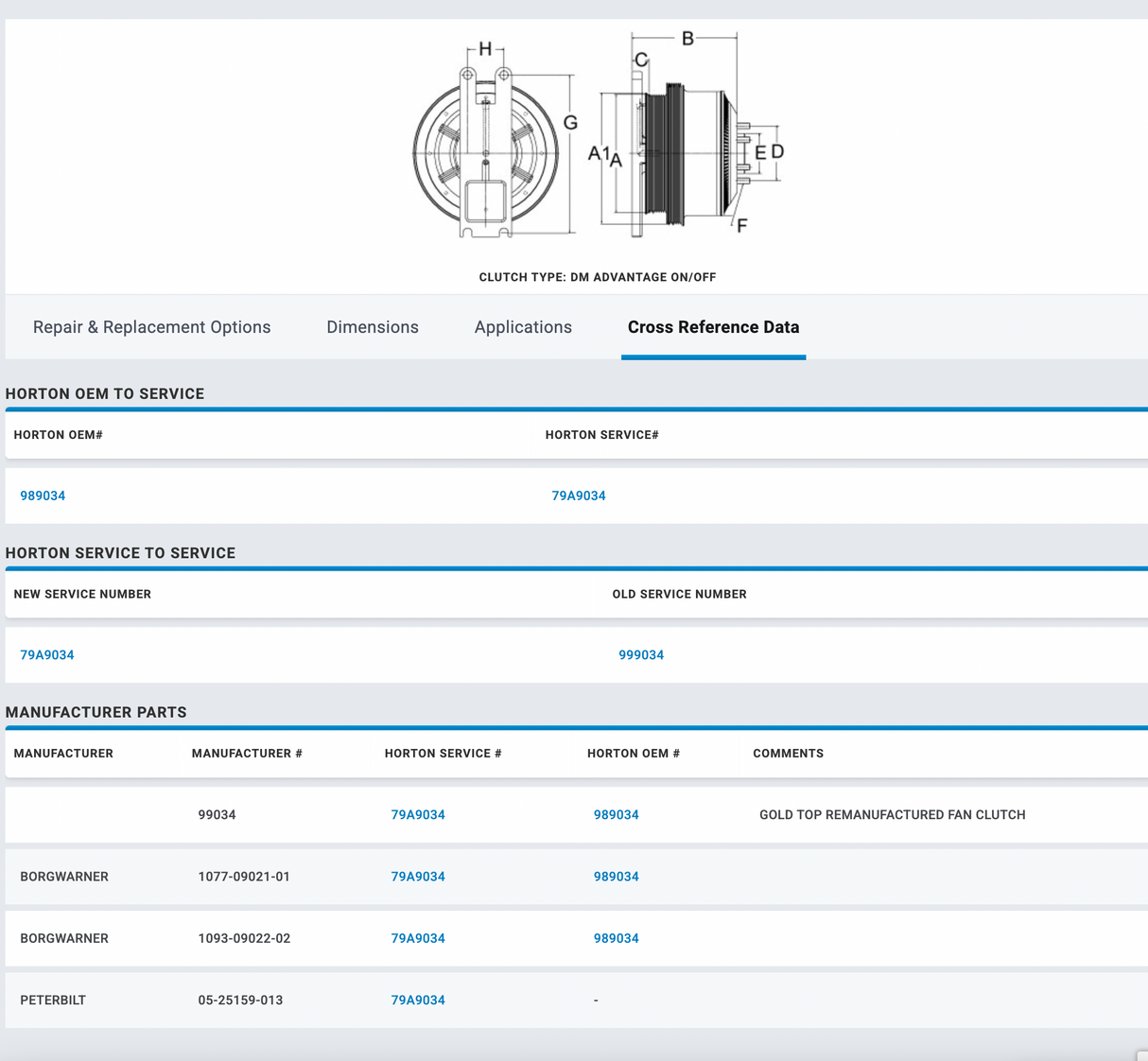Open 79A9034 link in the Peterbilt row
This screenshot has height=1061, width=1148.
[x=418, y=1000]
